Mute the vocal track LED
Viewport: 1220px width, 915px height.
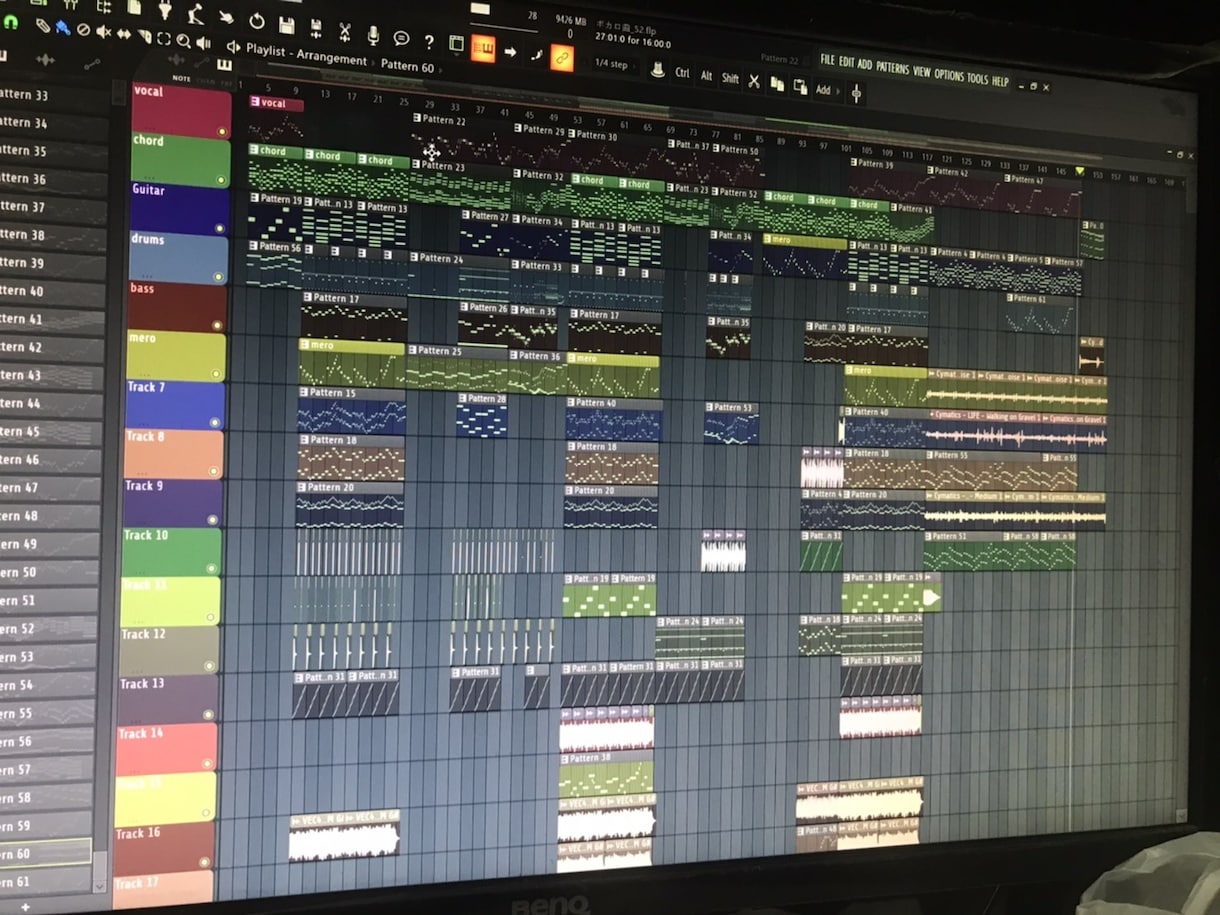point(222,131)
